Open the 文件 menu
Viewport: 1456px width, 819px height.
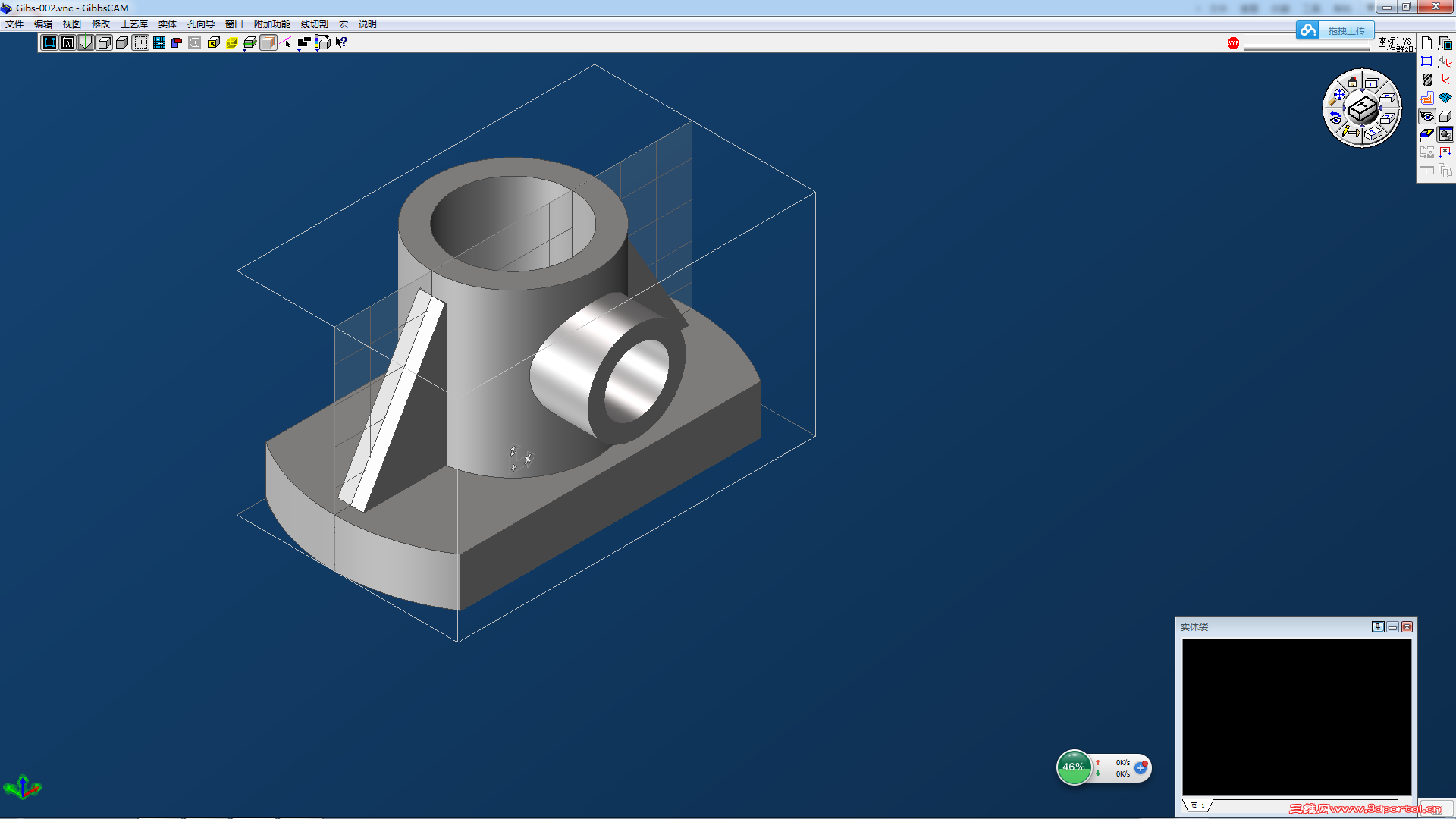click(x=14, y=24)
